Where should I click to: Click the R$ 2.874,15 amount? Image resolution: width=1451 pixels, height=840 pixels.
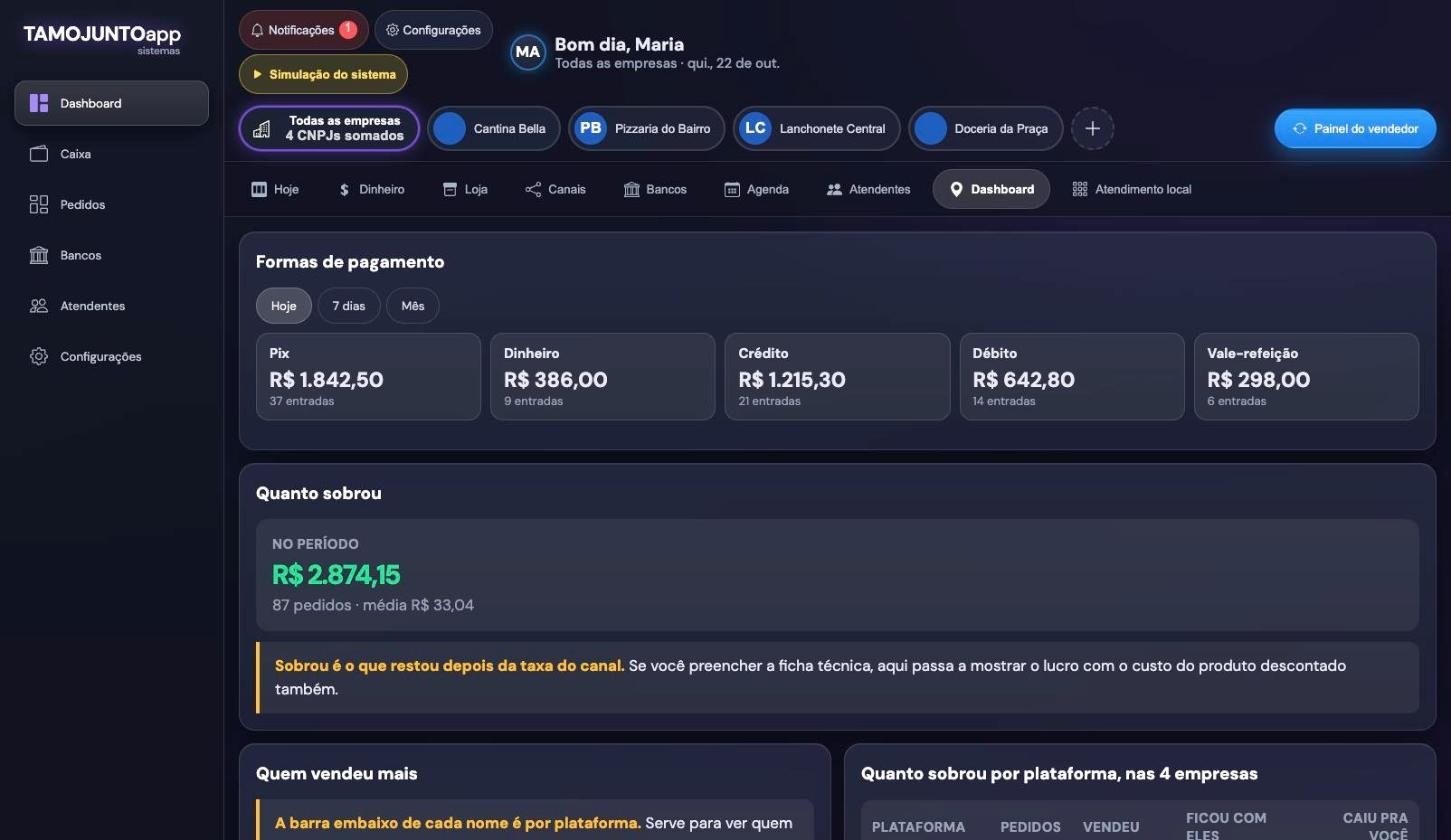336,575
